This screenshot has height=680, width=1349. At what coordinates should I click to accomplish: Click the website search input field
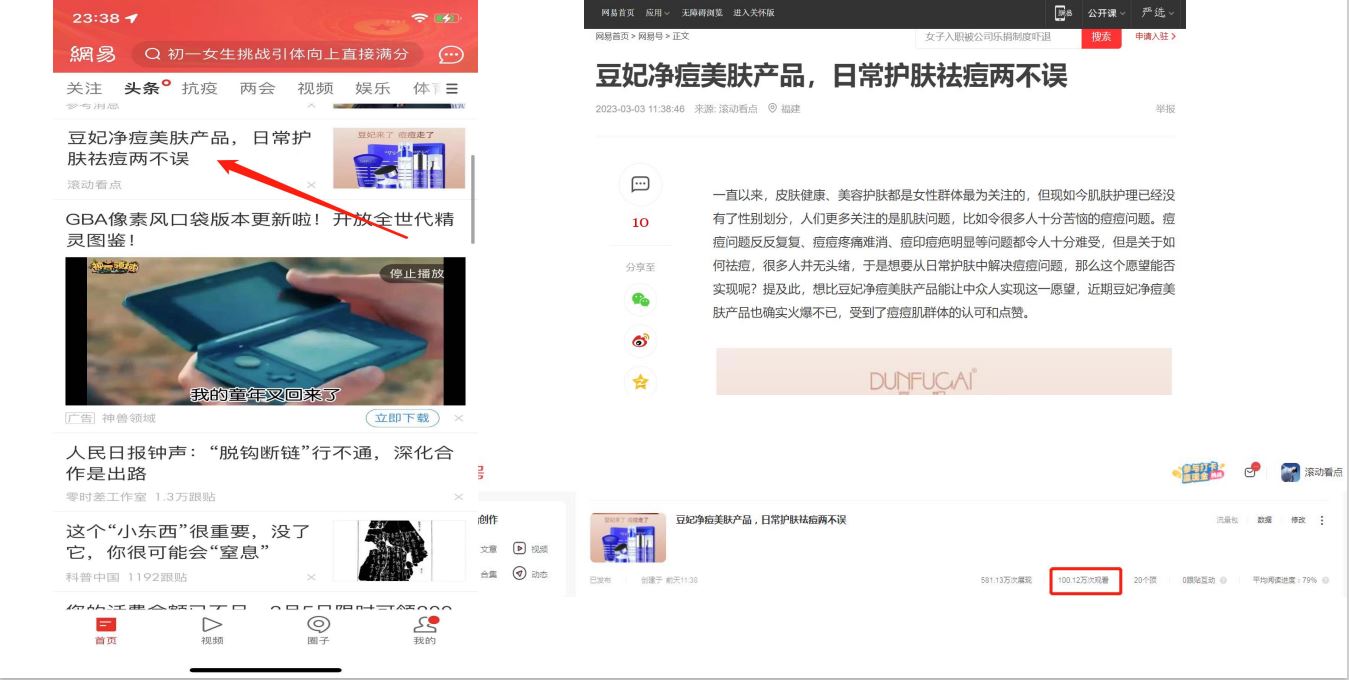997,36
